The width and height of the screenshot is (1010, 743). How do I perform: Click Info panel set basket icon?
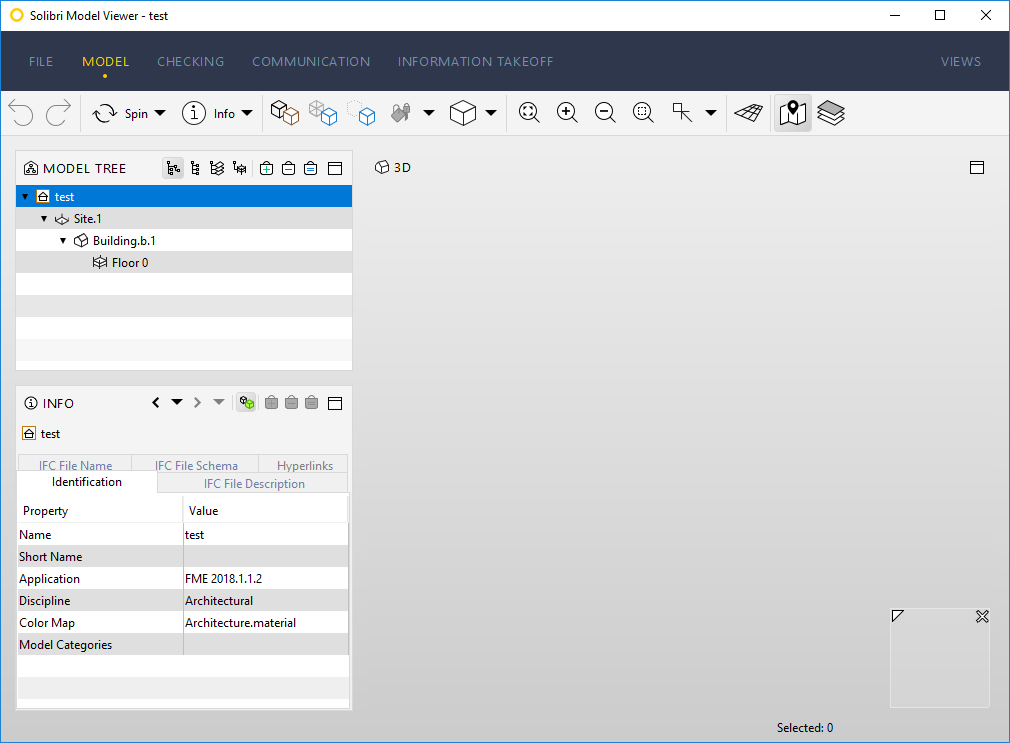click(x=311, y=403)
